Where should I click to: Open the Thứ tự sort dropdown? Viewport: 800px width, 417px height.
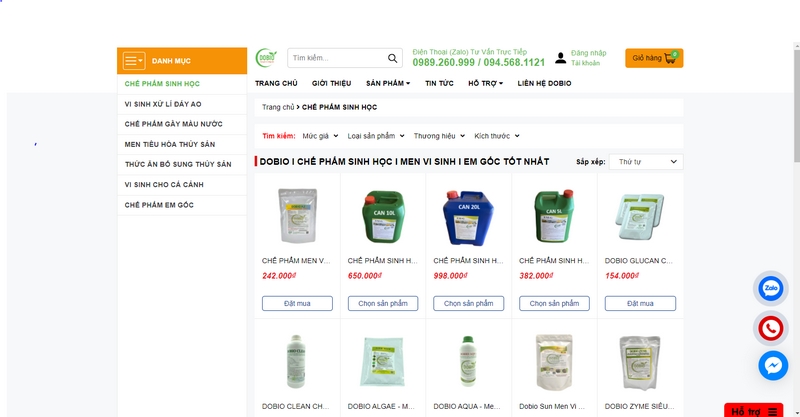pos(645,161)
